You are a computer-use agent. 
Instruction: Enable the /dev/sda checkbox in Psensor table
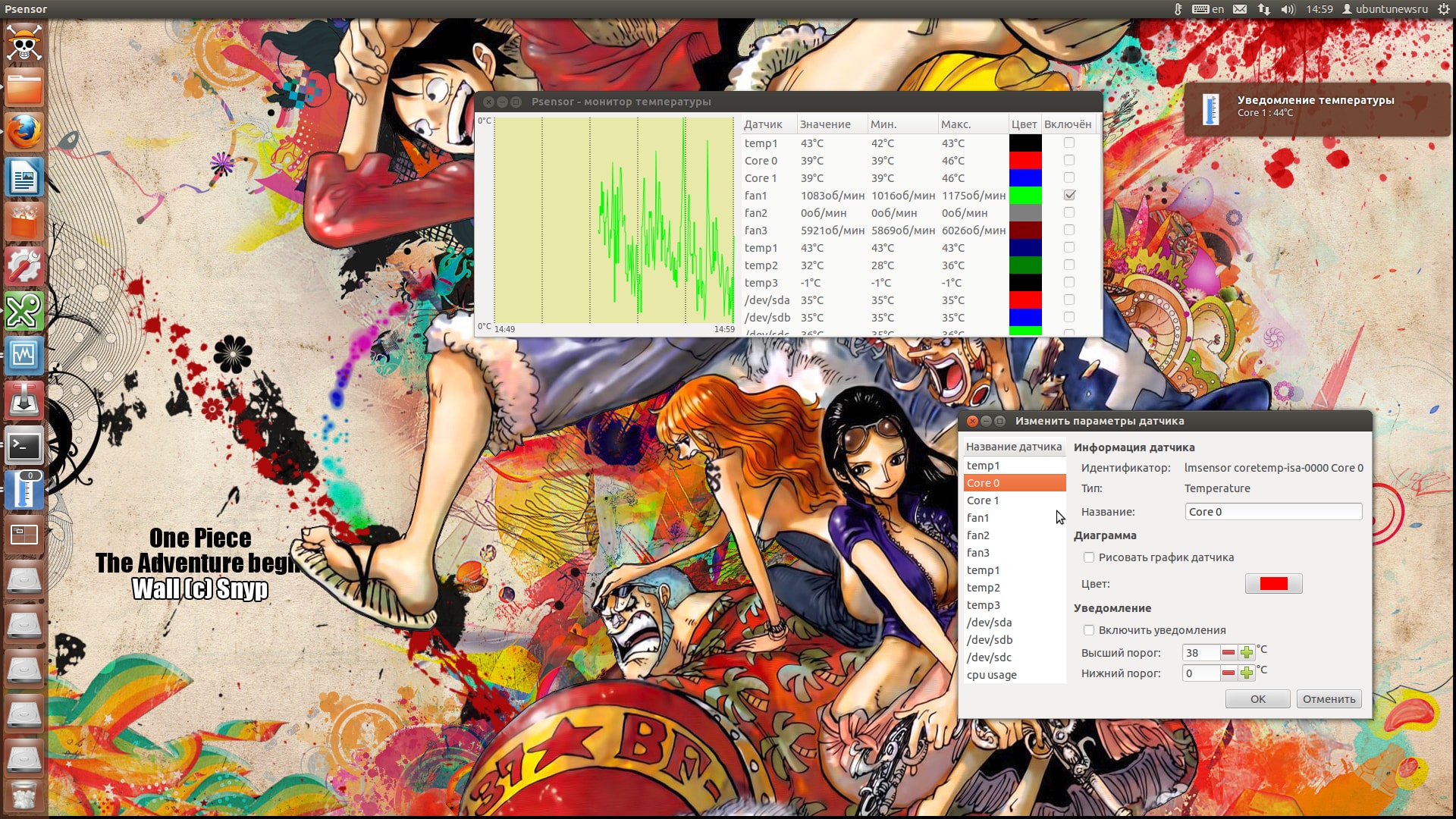tap(1069, 300)
